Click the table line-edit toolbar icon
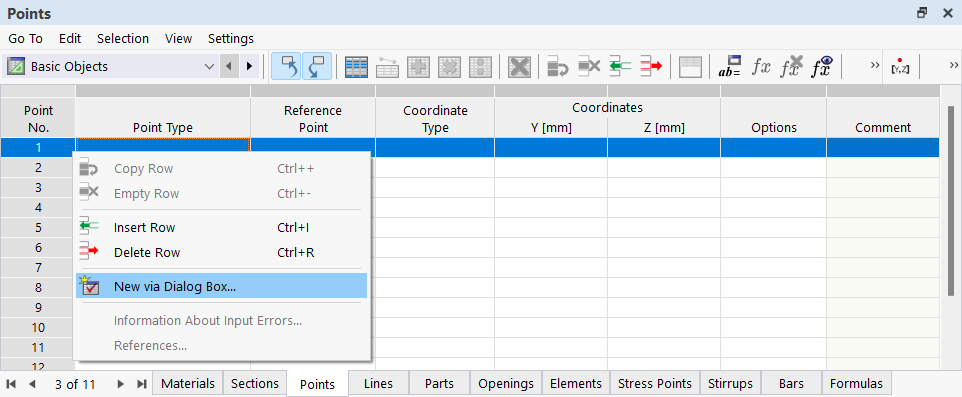Viewport: 962px width, 397px height. pos(388,67)
